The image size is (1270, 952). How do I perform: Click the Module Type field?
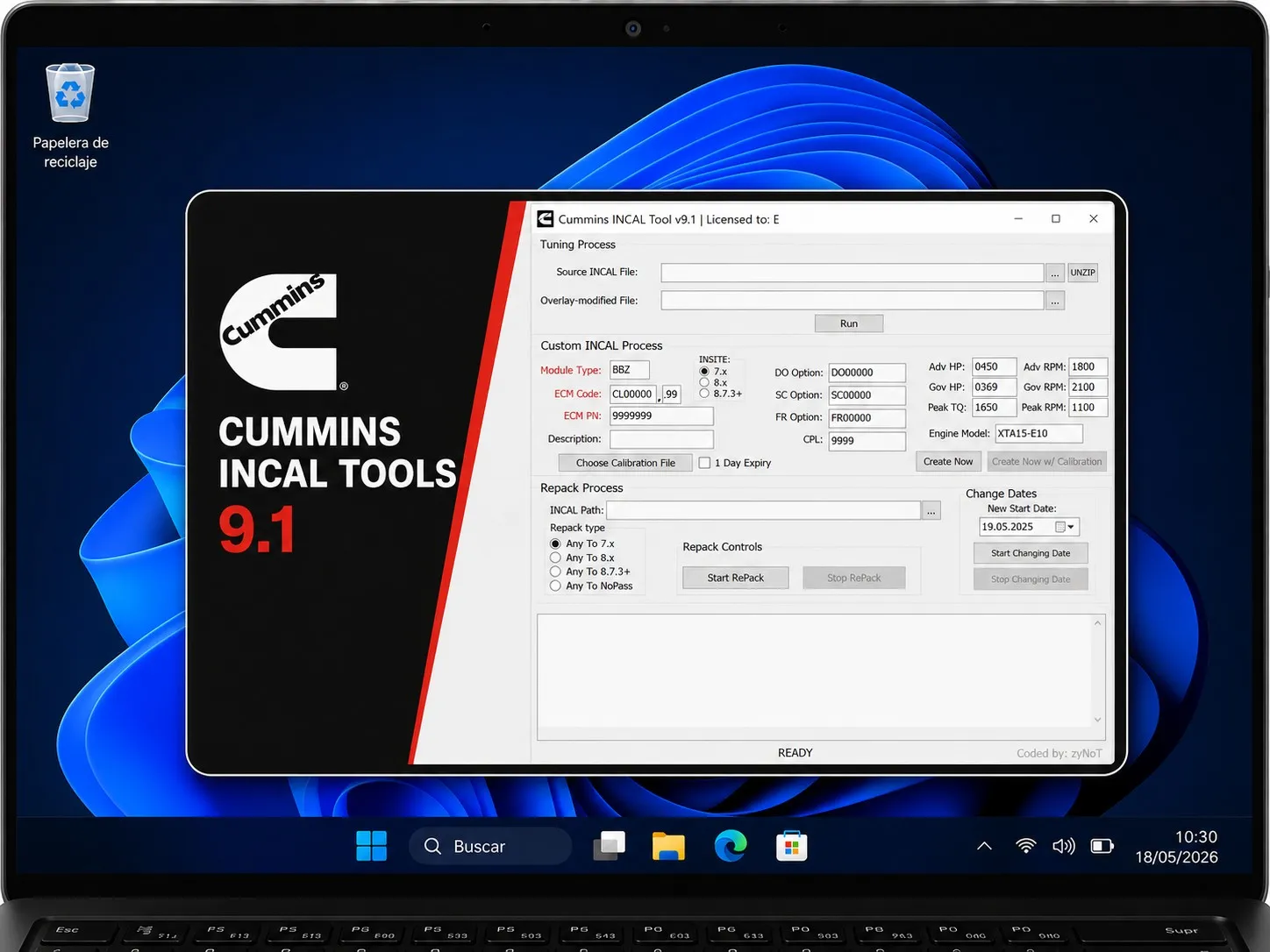click(630, 370)
